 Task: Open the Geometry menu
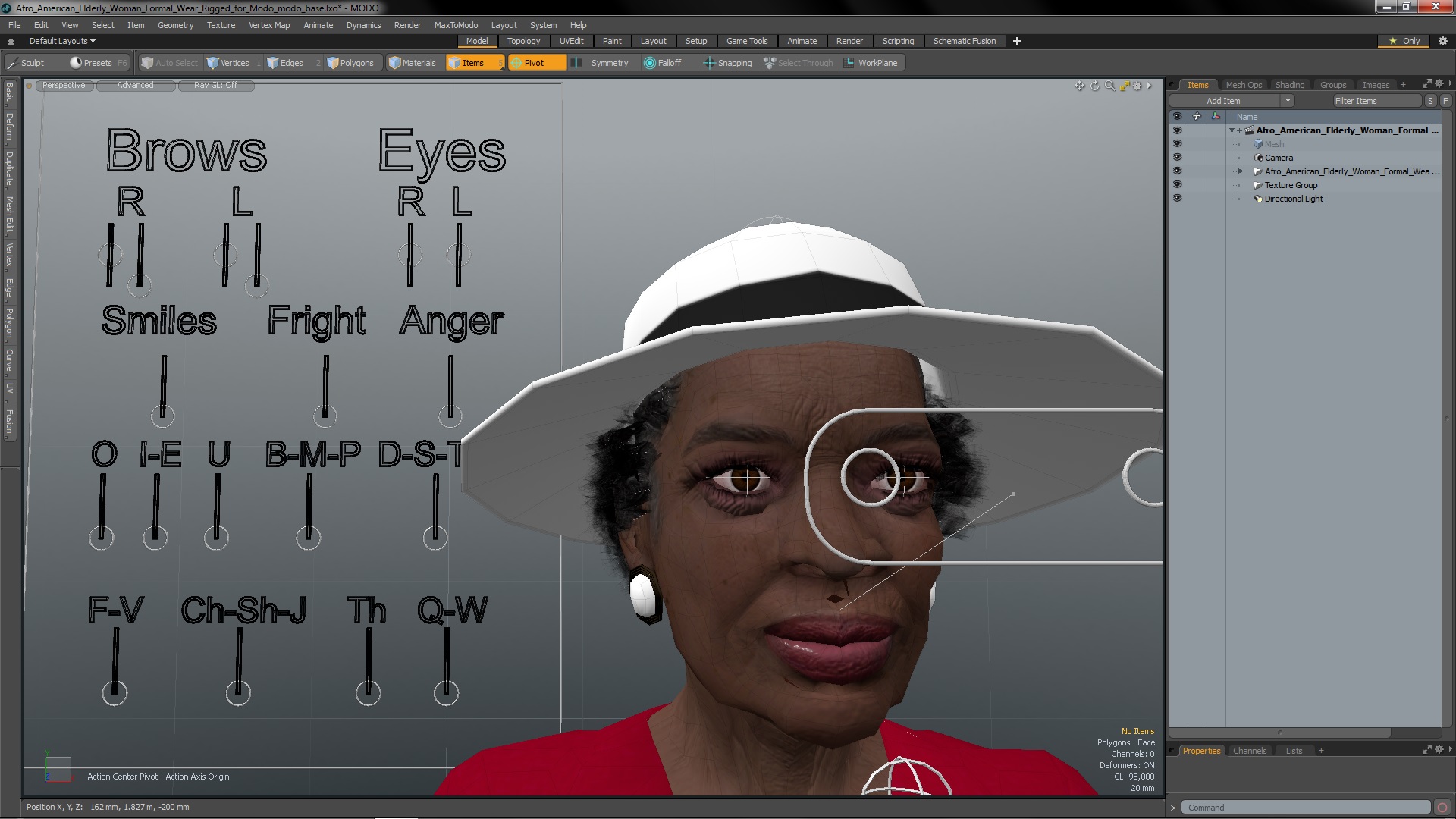(x=175, y=25)
